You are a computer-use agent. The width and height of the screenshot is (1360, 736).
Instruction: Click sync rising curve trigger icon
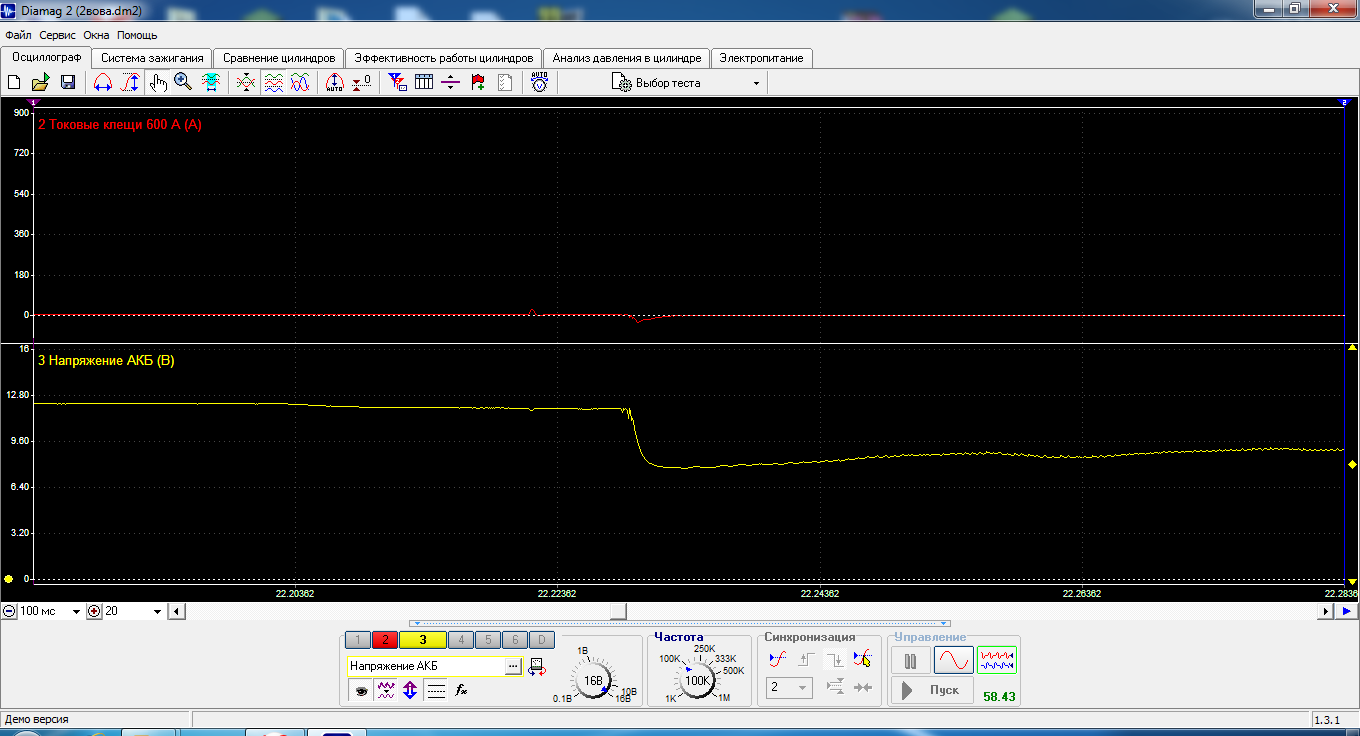pos(779,660)
